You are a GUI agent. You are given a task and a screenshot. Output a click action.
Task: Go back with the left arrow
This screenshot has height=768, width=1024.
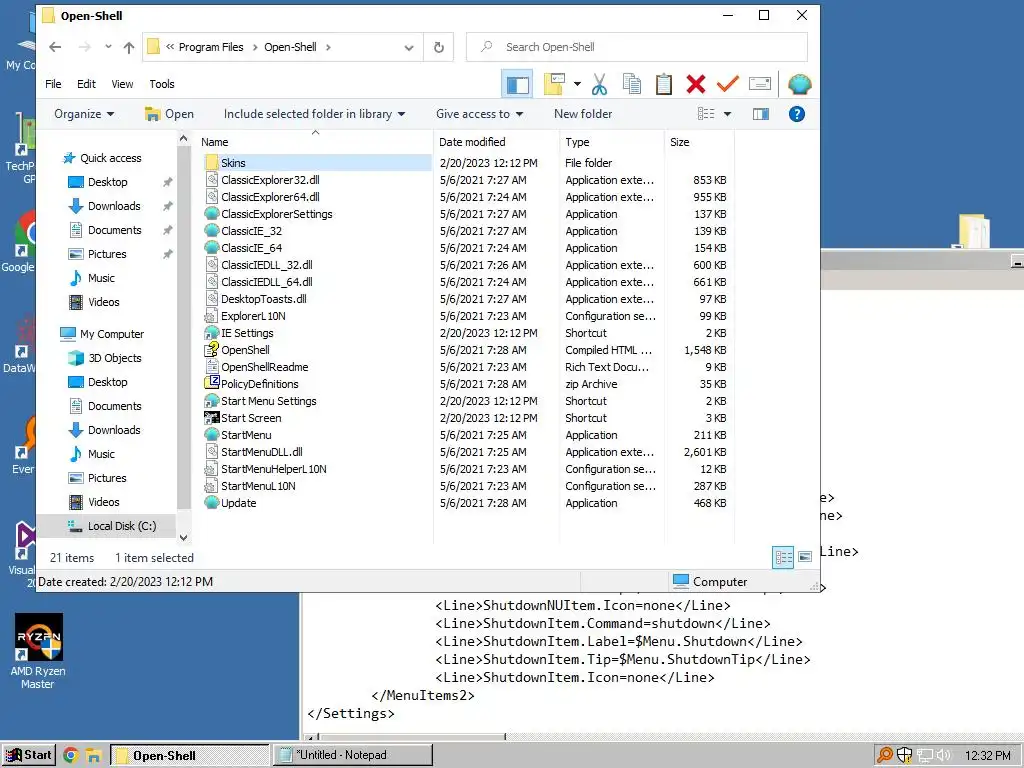[x=56, y=47]
